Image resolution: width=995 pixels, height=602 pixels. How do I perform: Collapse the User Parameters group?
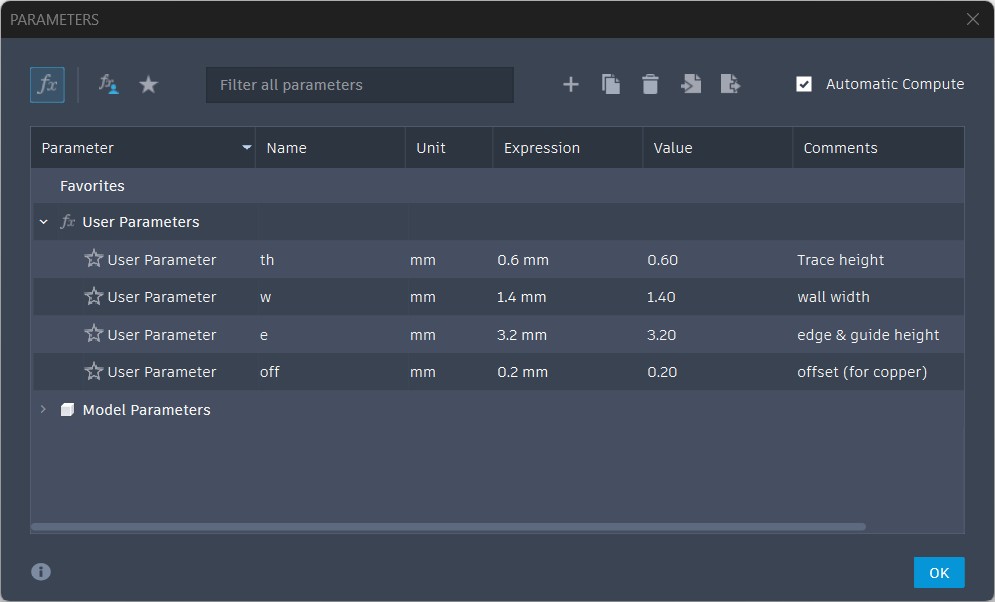click(x=43, y=222)
